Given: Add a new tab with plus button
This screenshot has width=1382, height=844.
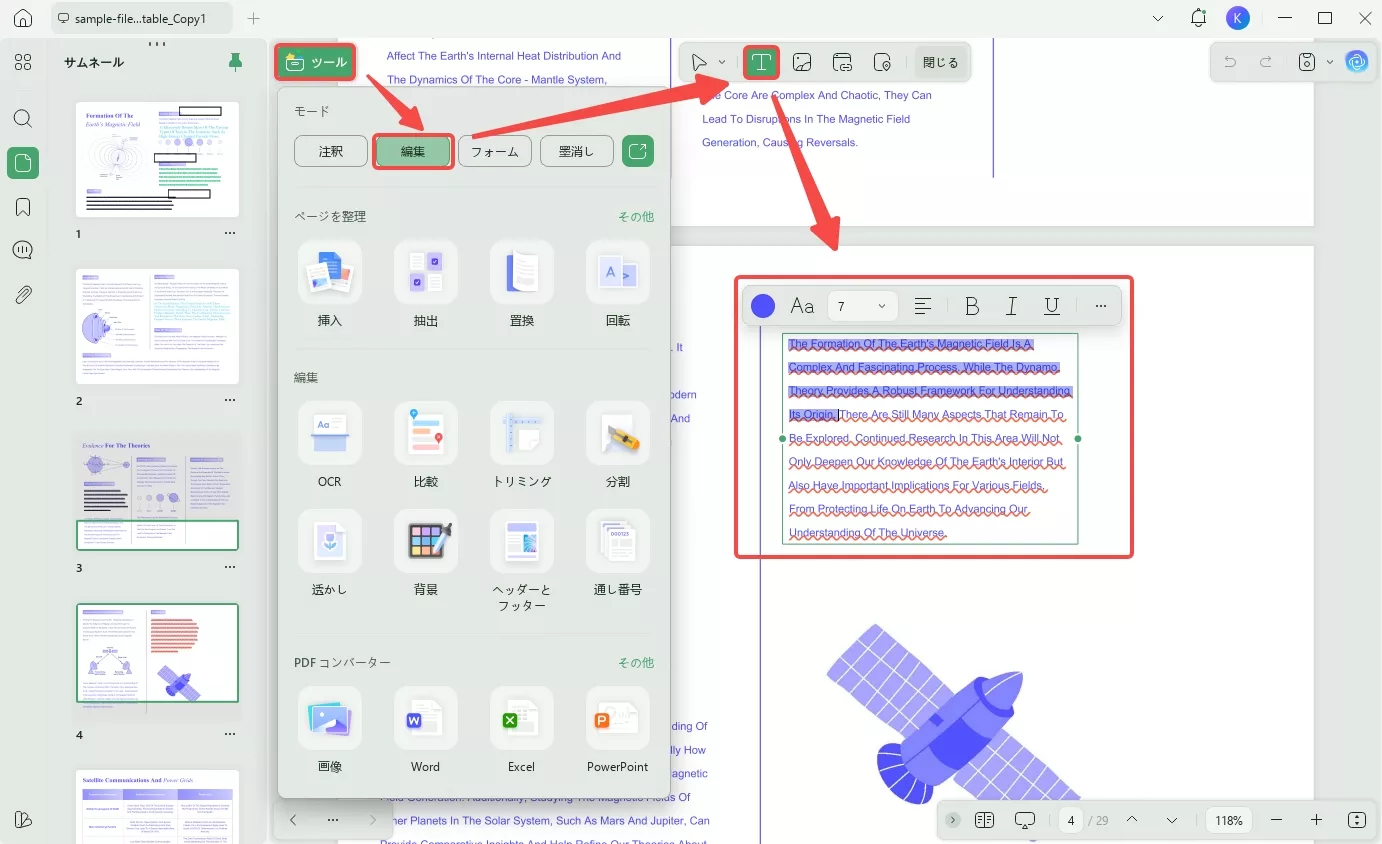Looking at the screenshot, I should pos(254,19).
